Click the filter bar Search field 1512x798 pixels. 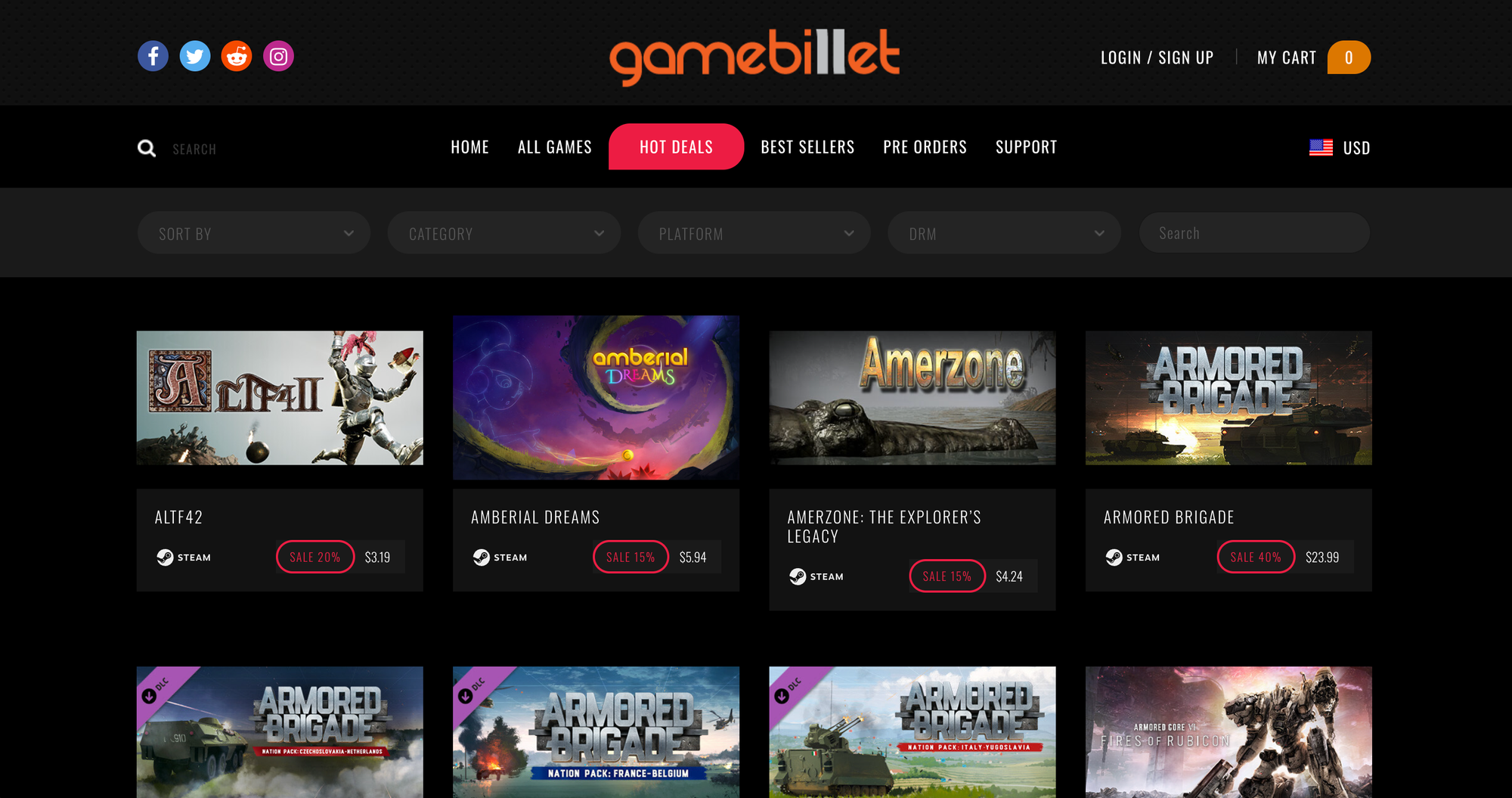coord(1254,233)
